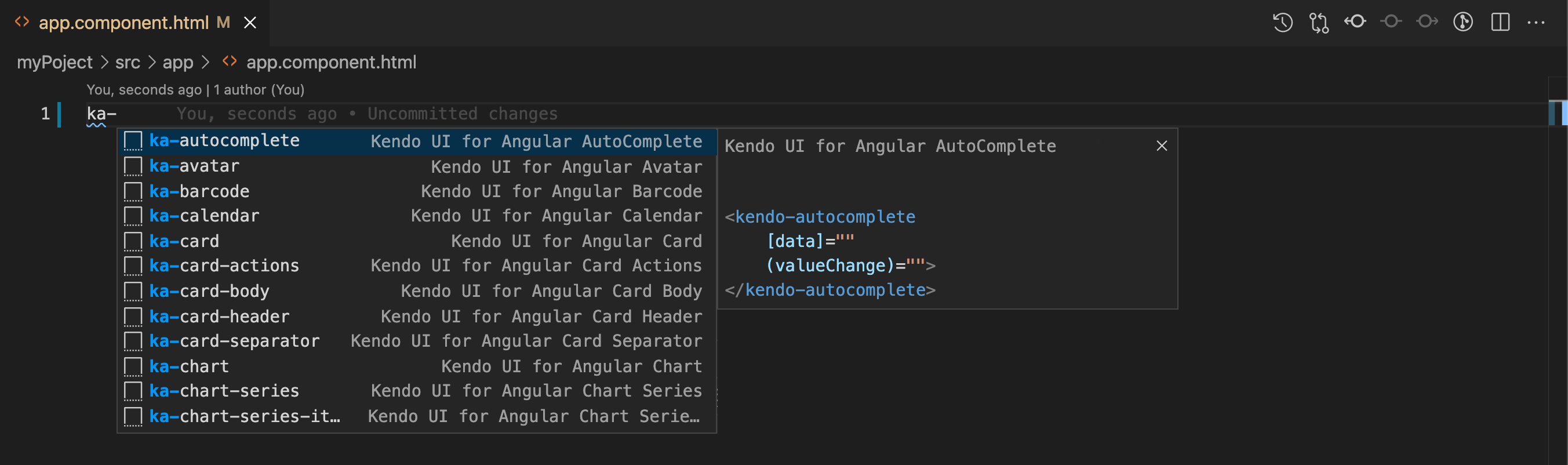Pick ka-card-body from suggestions
The height and width of the screenshot is (465, 1568).
click(416, 291)
